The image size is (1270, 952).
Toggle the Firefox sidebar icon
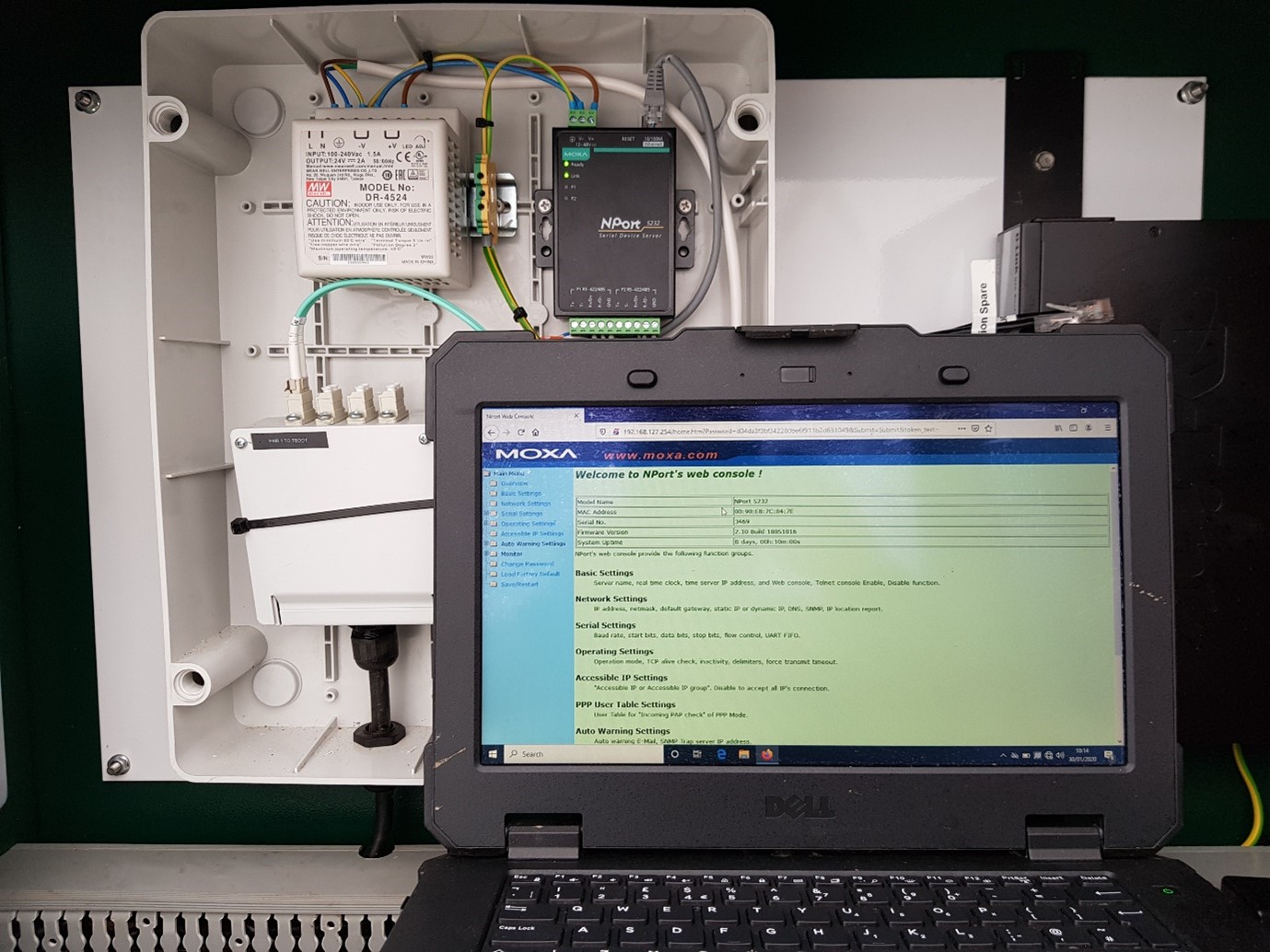[1073, 428]
